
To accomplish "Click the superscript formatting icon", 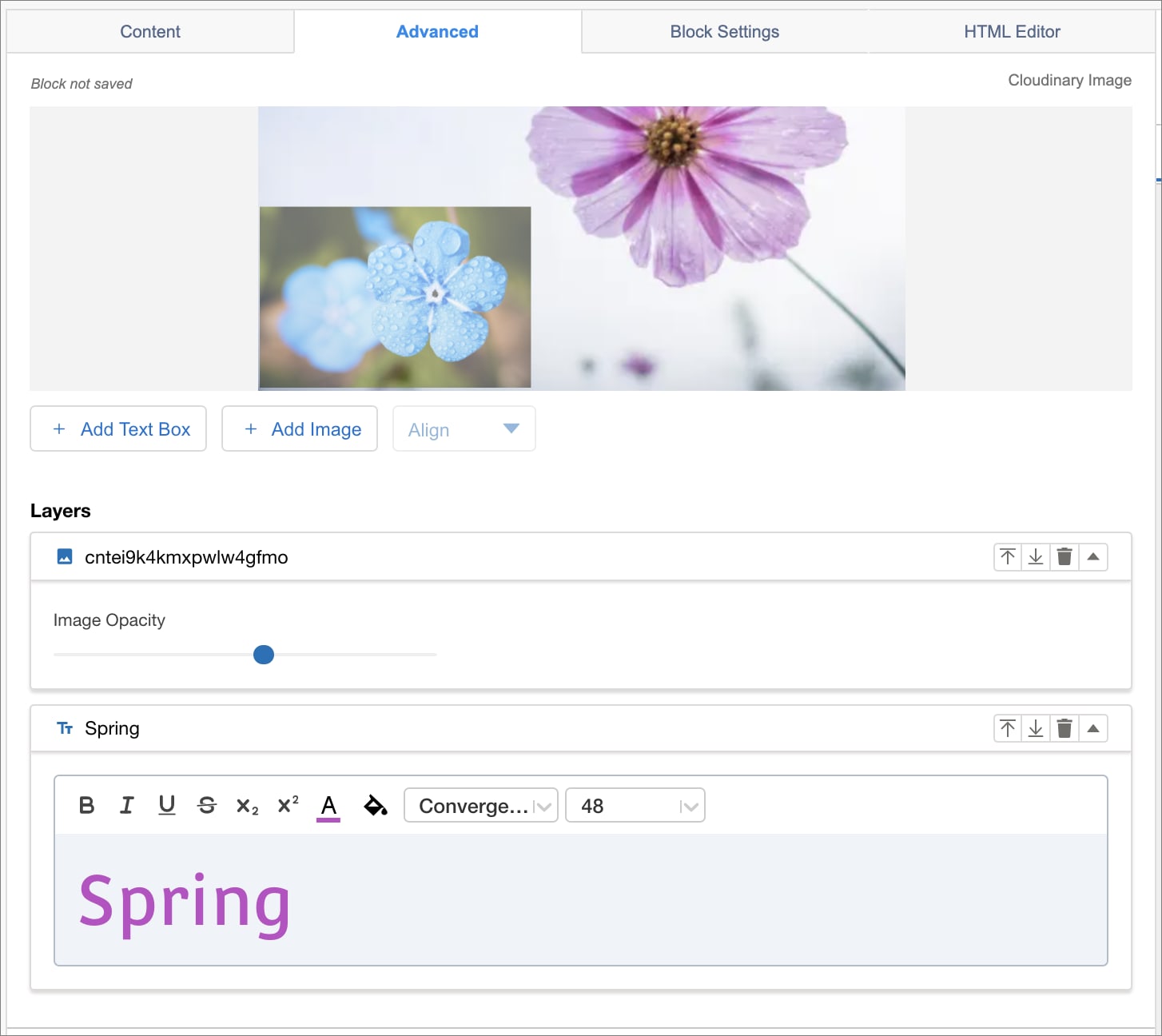I will pos(288,805).
